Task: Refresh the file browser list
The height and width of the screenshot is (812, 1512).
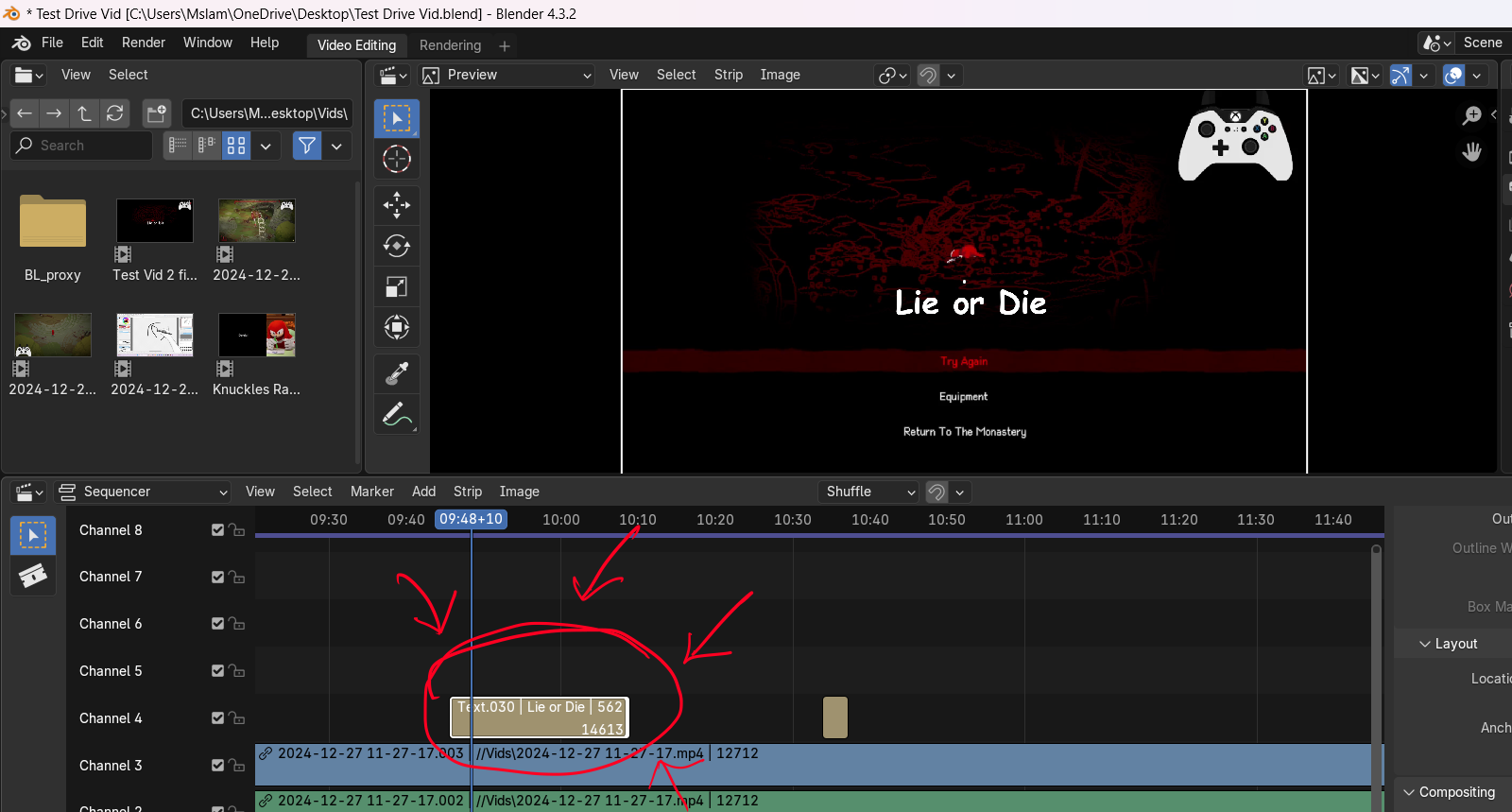Action: point(115,113)
